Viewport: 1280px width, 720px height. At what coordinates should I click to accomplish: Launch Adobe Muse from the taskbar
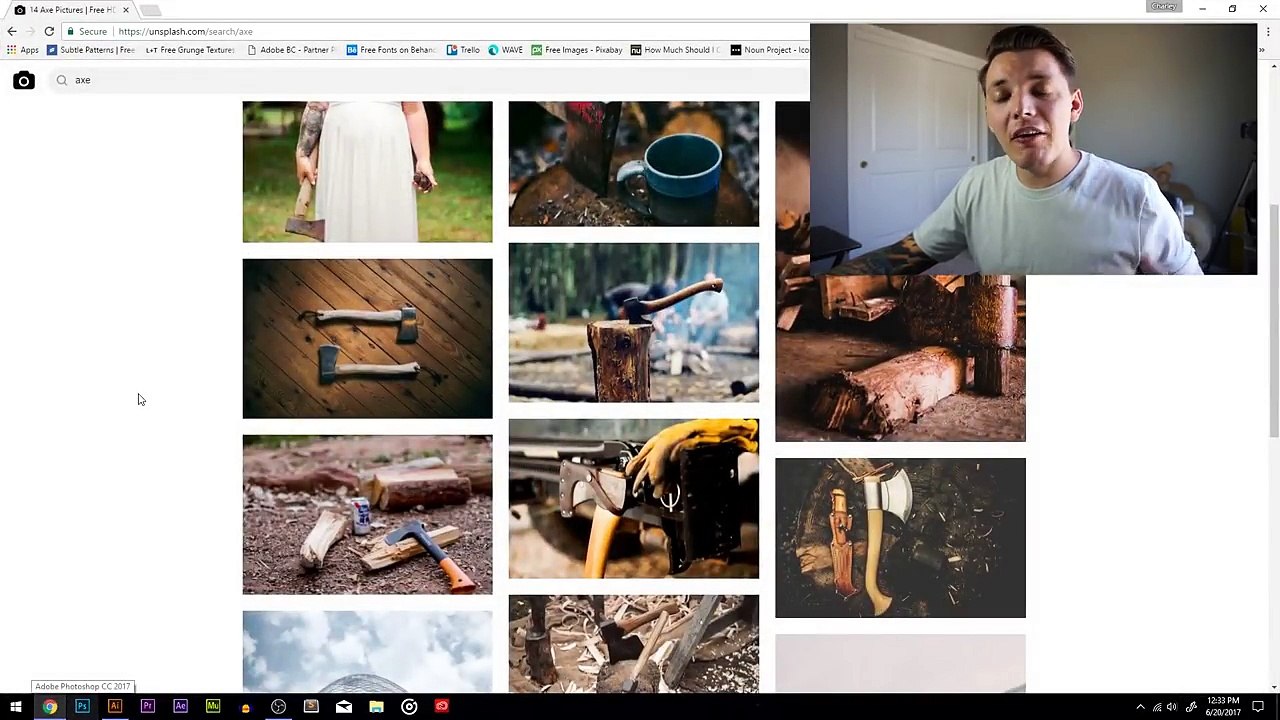point(213,707)
